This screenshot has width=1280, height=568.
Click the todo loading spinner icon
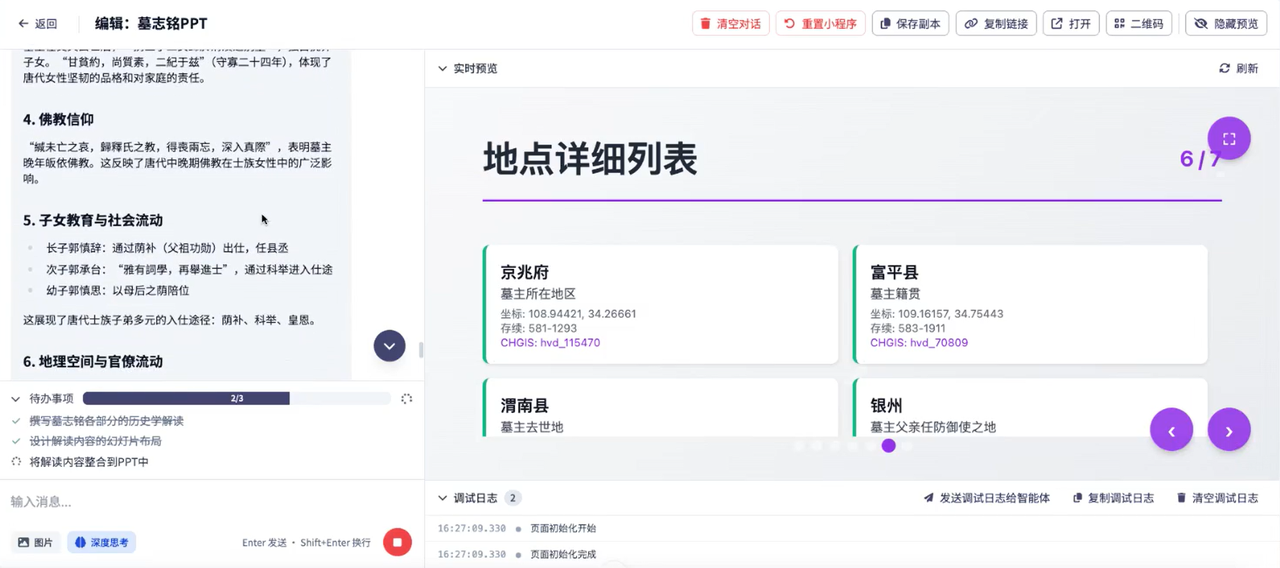click(406, 398)
